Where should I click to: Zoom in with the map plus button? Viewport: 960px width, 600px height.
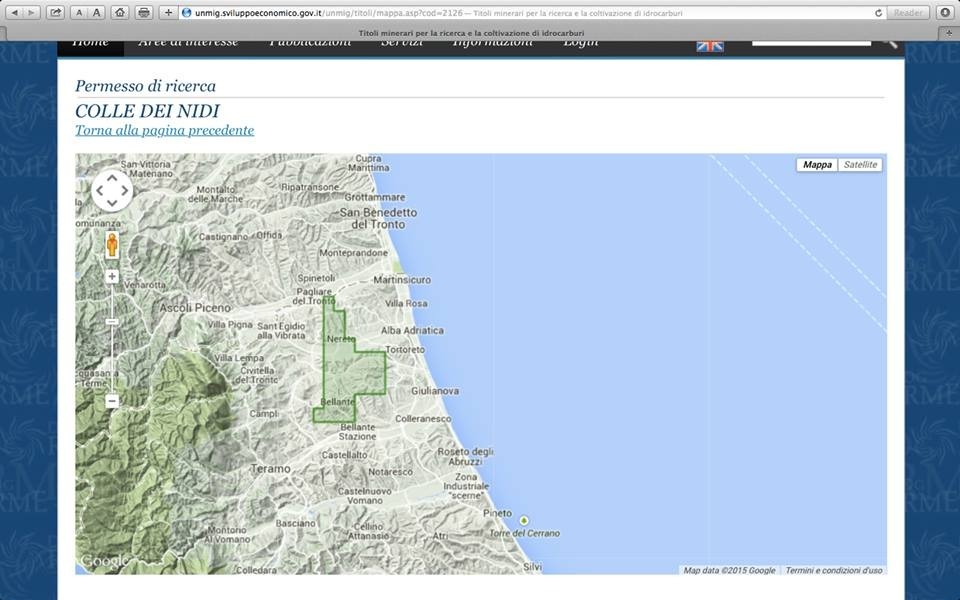[x=112, y=276]
